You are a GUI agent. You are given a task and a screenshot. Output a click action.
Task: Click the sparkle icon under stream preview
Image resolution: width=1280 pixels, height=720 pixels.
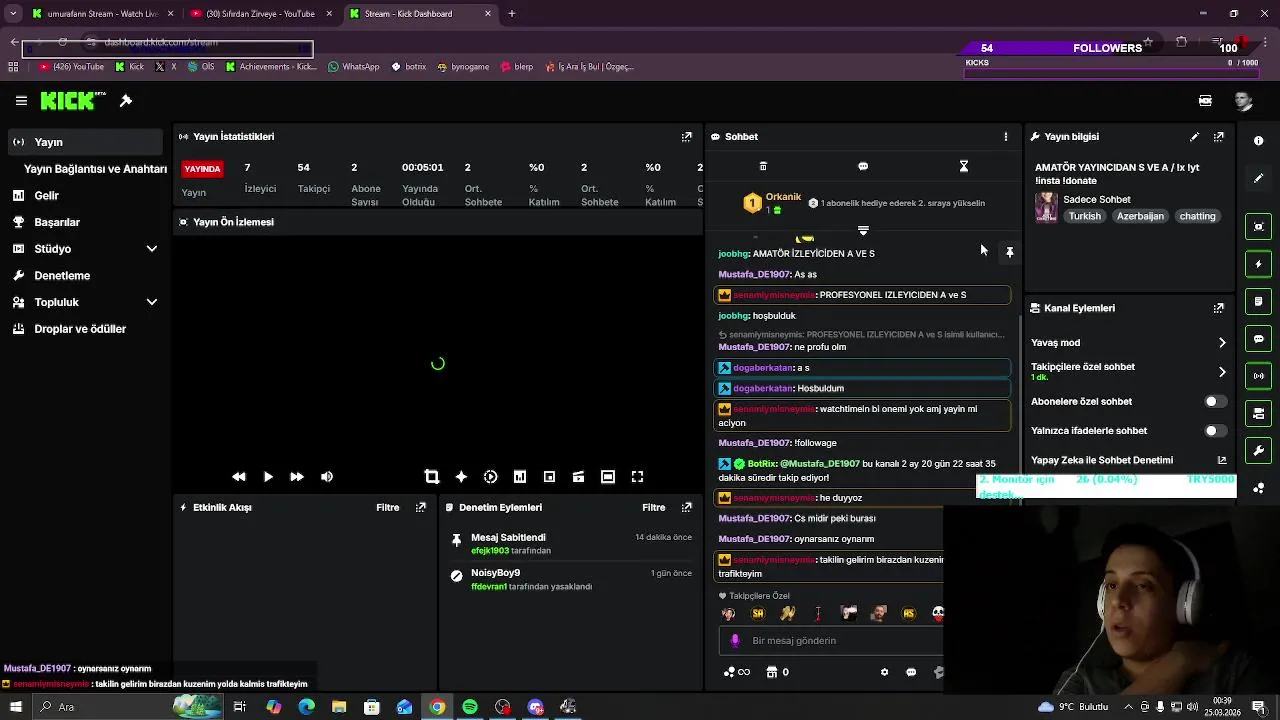(461, 477)
